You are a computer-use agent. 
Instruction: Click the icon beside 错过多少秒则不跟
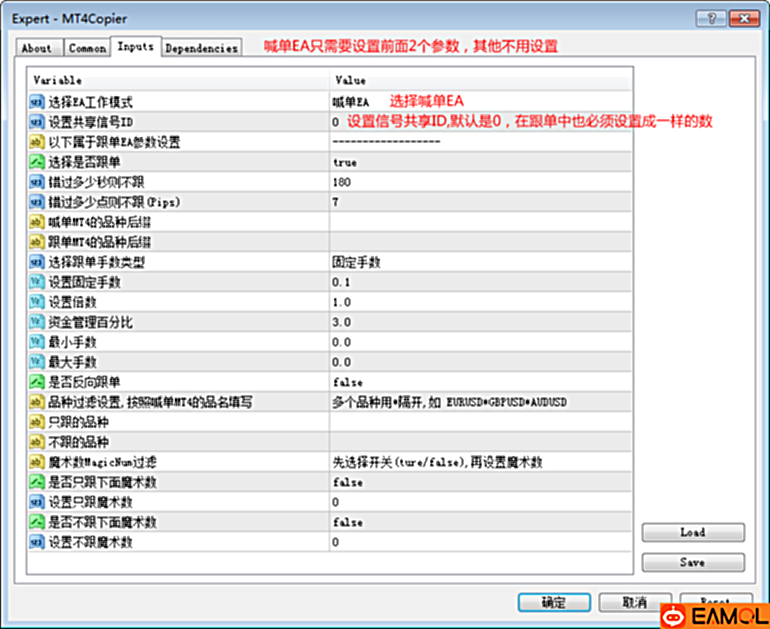38,182
